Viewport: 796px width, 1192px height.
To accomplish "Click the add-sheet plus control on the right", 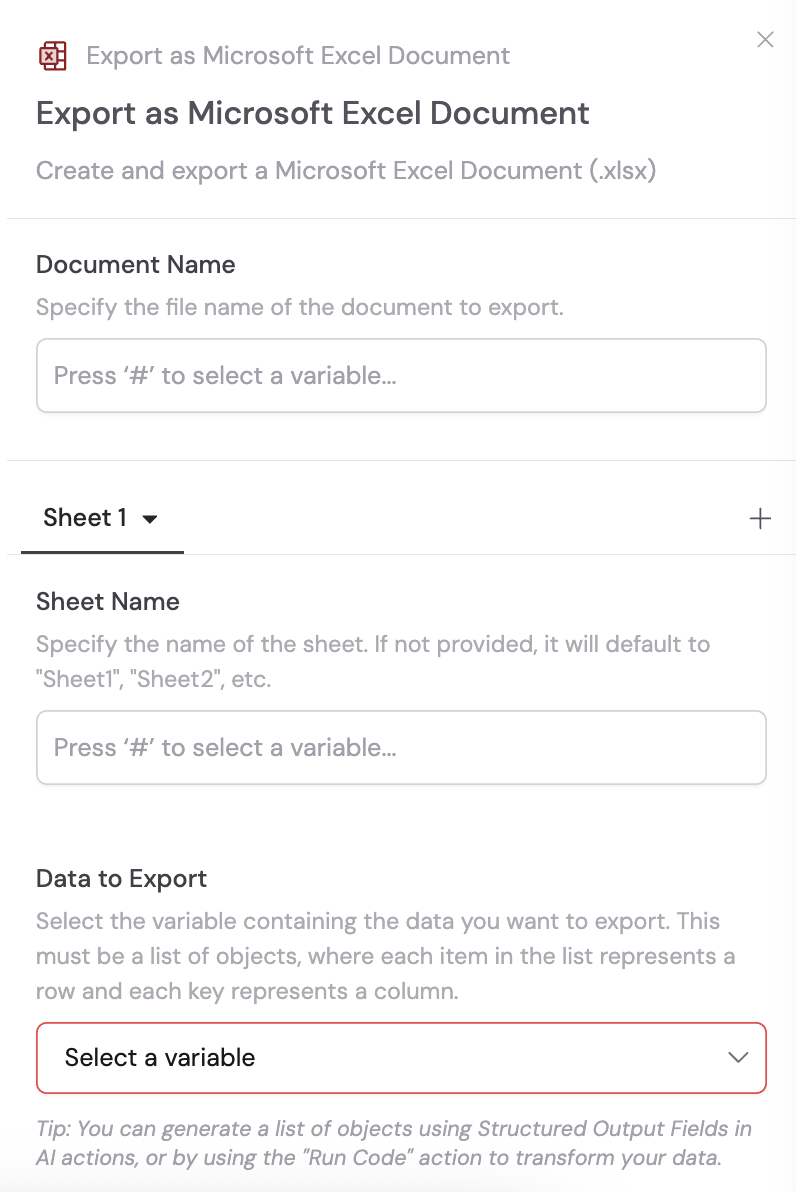I will 761,518.
